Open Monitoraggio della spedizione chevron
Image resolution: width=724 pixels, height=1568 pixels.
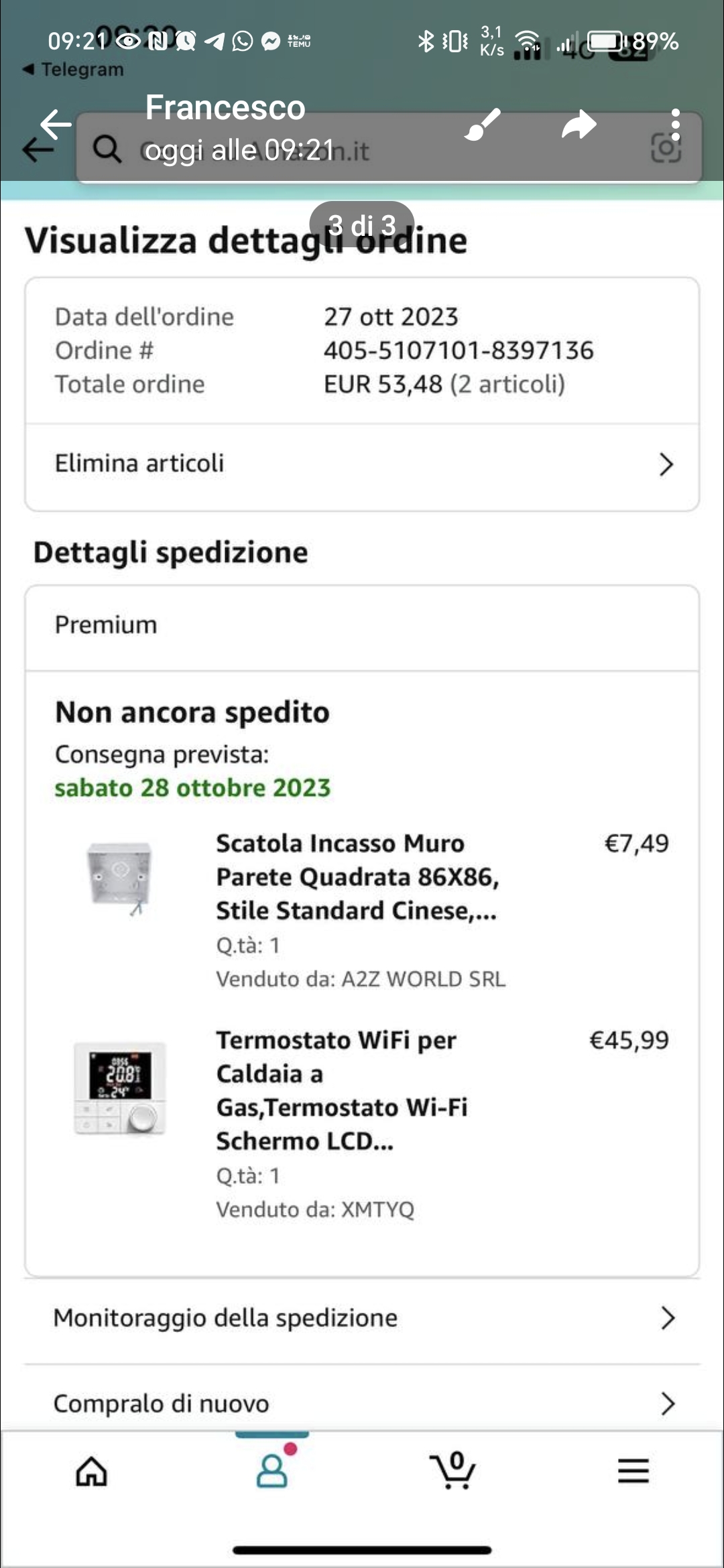pyautogui.click(x=667, y=1318)
